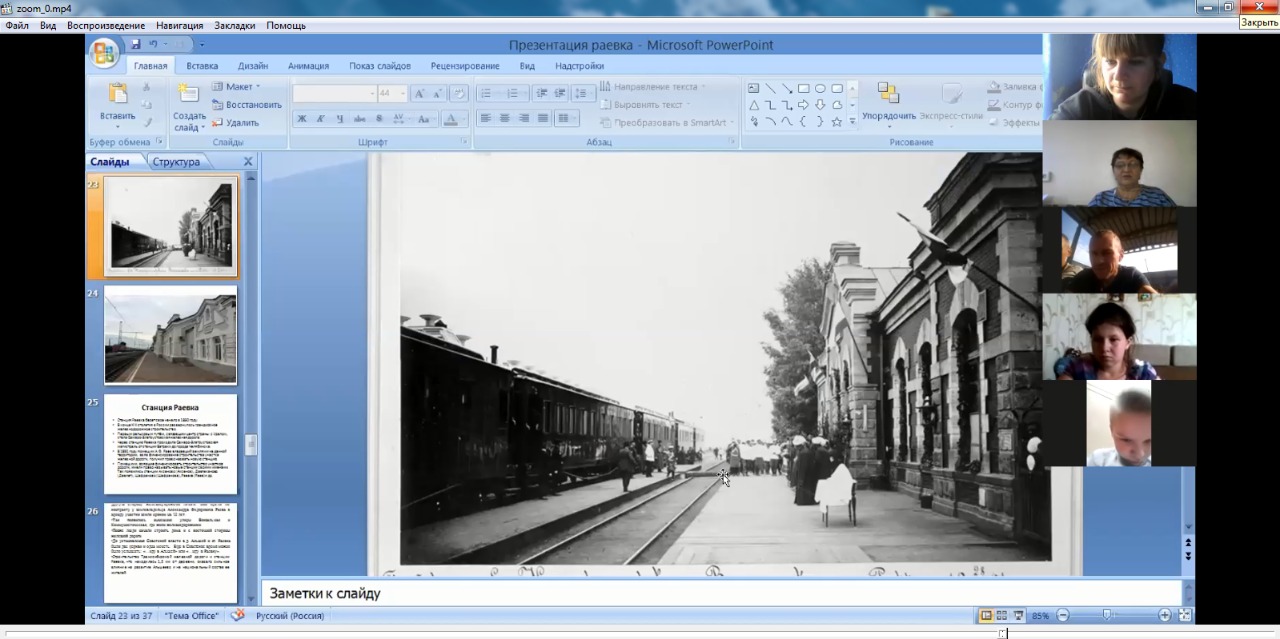Toggle bold (Ж) formatting
The width and height of the screenshot is (1280, 639).
pyautogui.click(x=302, y=119)
